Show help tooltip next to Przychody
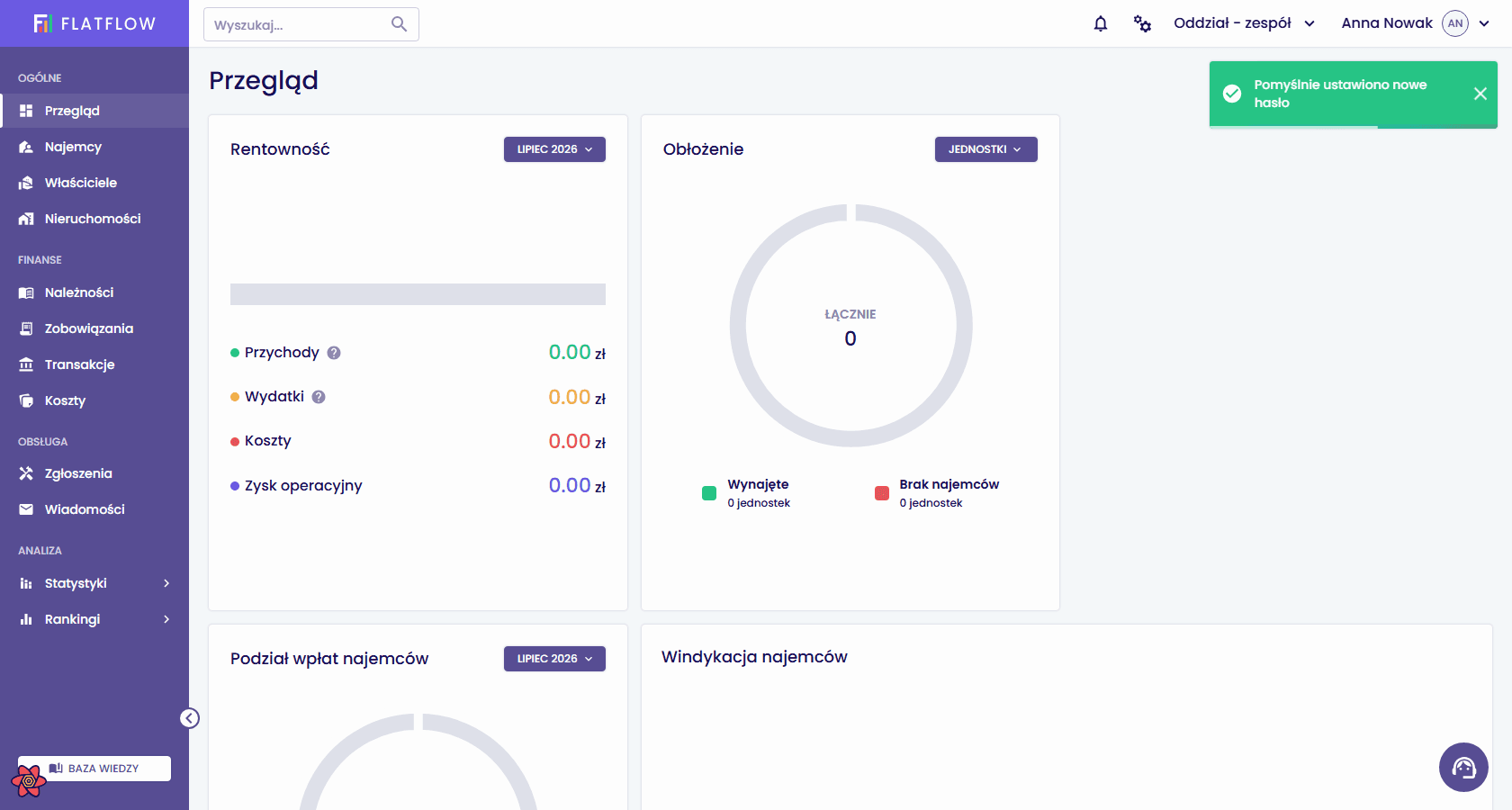 pyautogui.click(x=334, y=353)
